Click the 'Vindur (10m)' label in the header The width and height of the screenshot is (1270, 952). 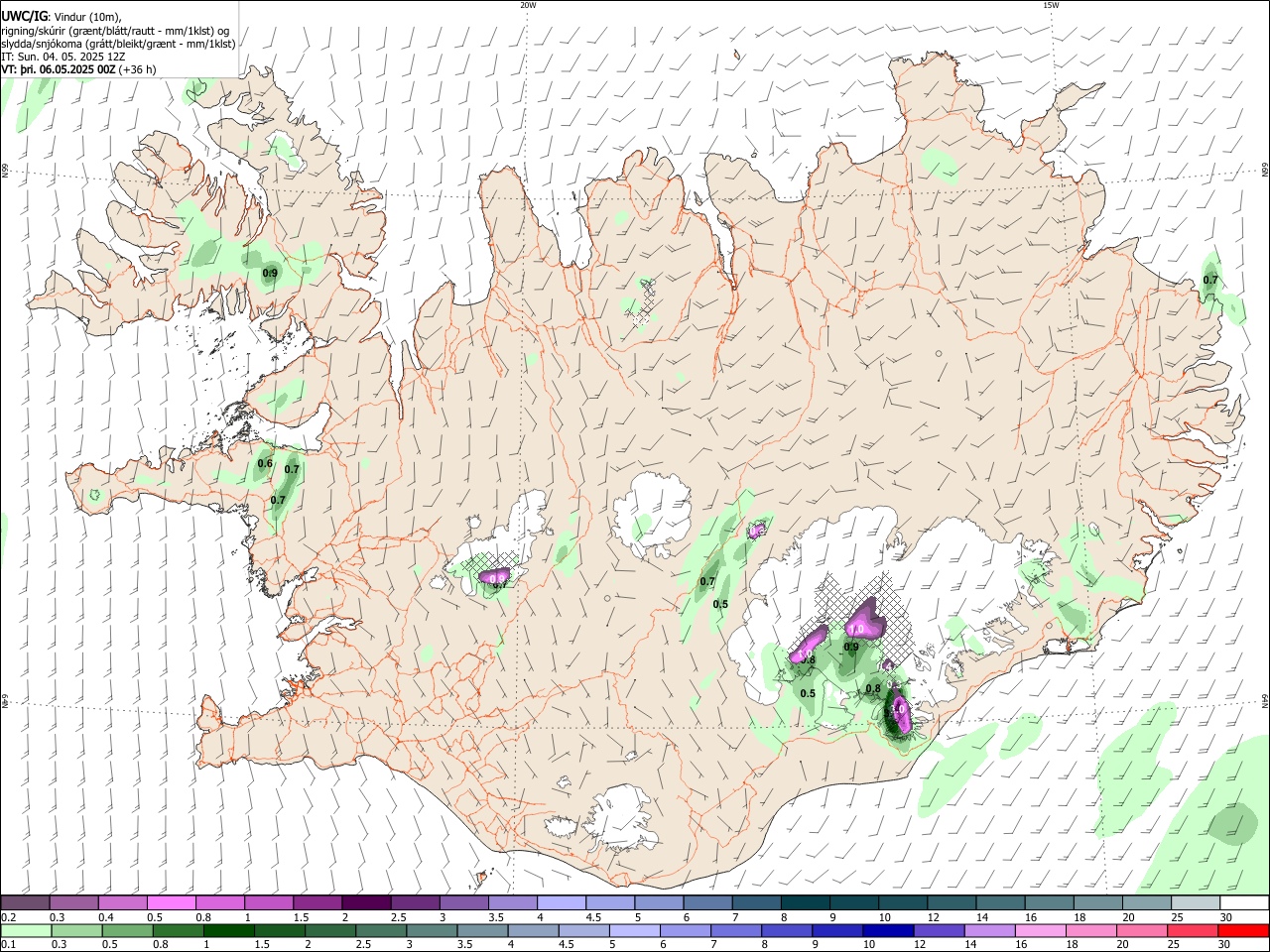[86, 16]
